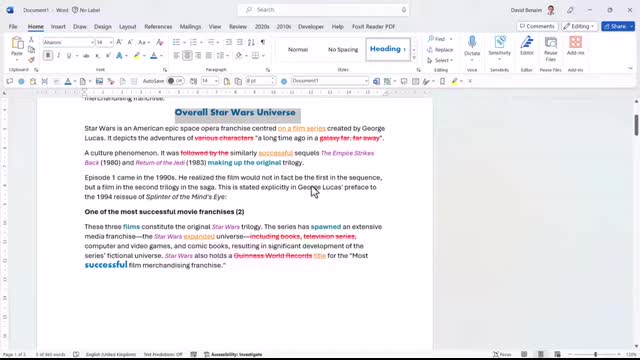The width and height of the screenshot is (640, 360).
Task: Click in the Search box
Action: coord(323,10)
